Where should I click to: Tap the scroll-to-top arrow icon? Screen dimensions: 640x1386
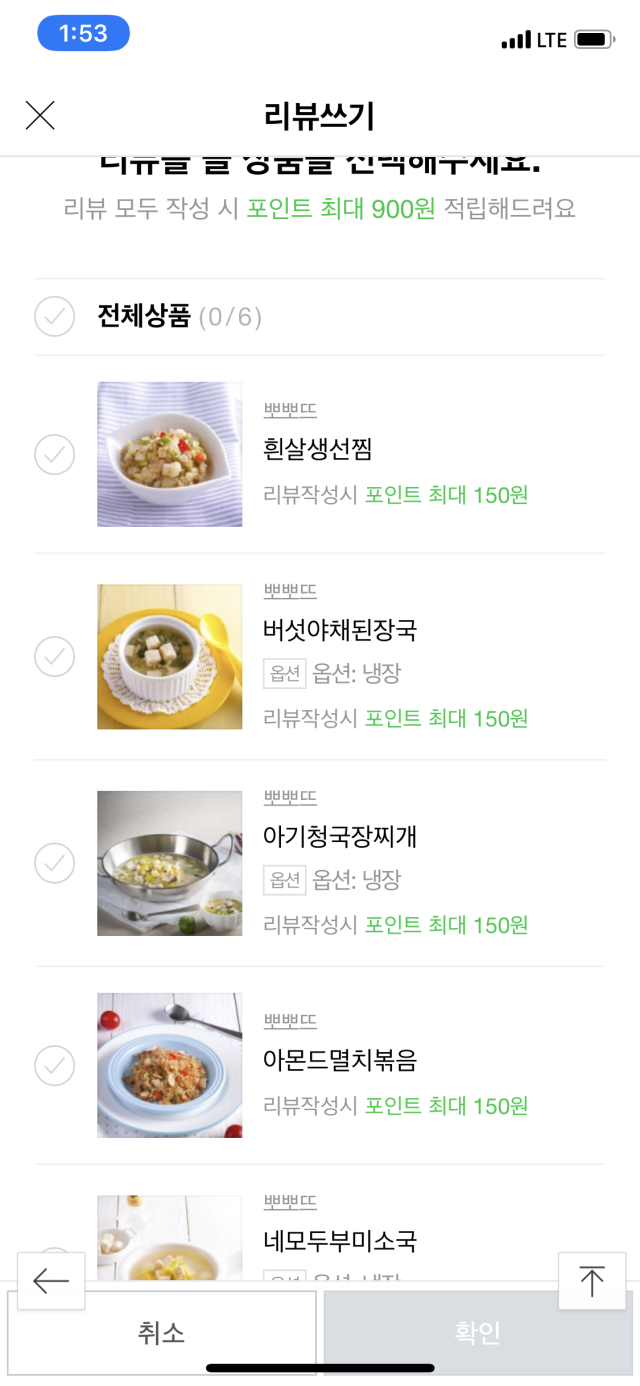coord(592,1281)
